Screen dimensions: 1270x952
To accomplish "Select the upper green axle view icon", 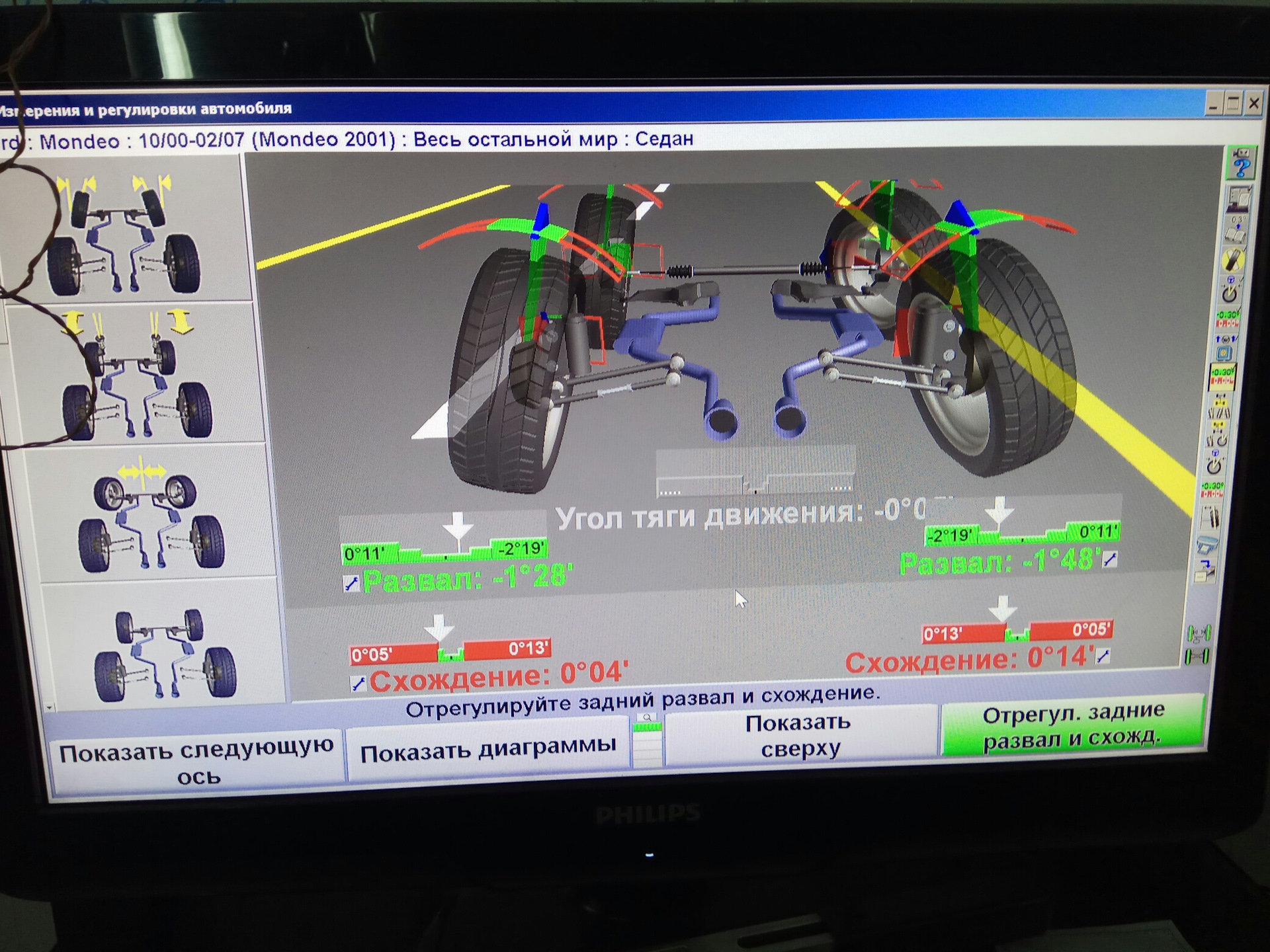I will 1199,633.
